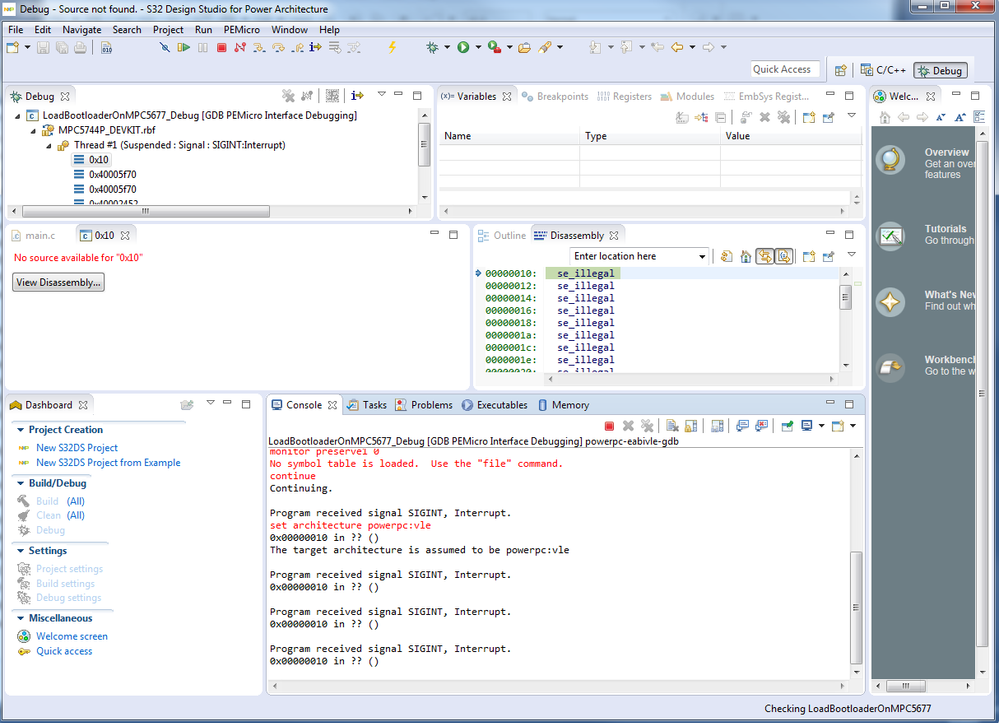Click the Step Into toolbar icon
Image resolution: width=999 pixels, height=723 pixels.
[259, 47]
